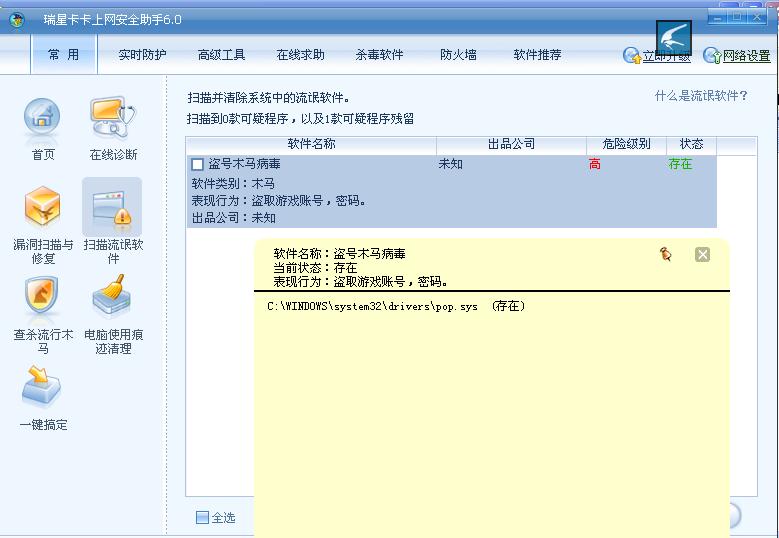Sort by the 危险级别 column header
The image size is (779, 538).
626,145
